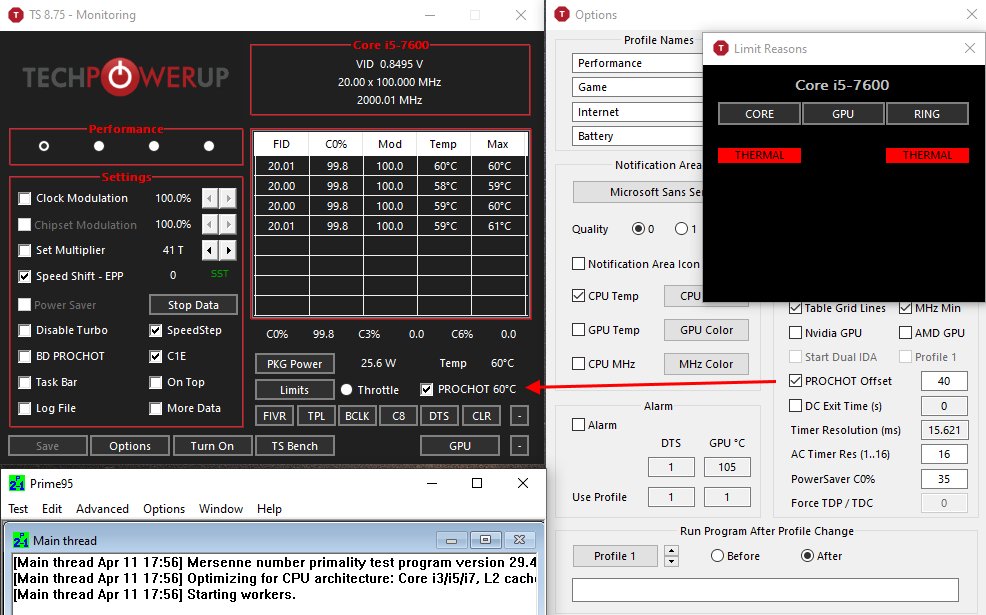
Task: Restore the Main thread child window
Action: click(485, 540)
